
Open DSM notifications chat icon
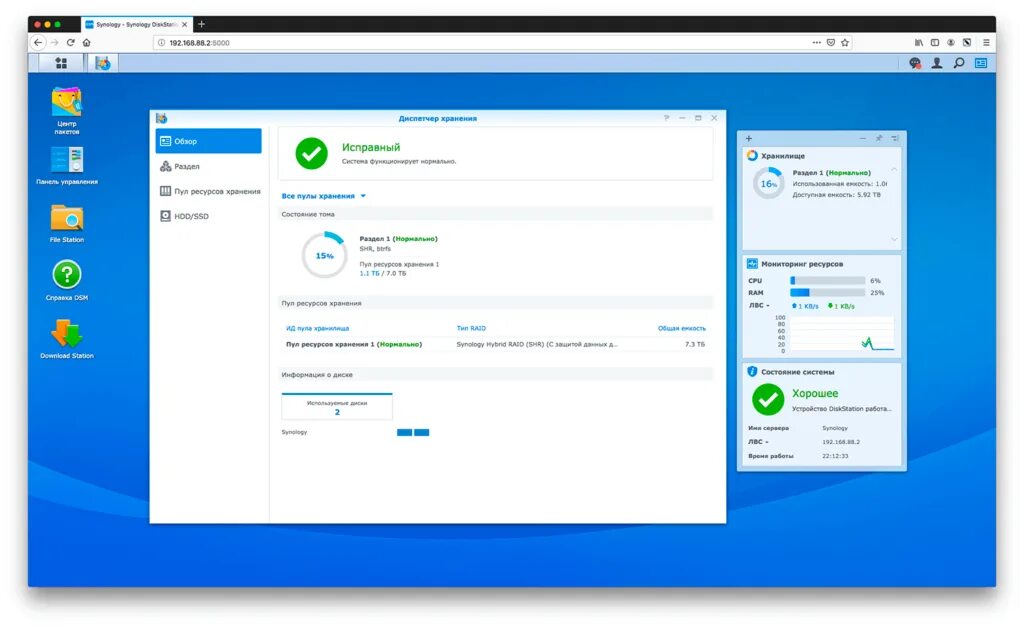point(914,63)
